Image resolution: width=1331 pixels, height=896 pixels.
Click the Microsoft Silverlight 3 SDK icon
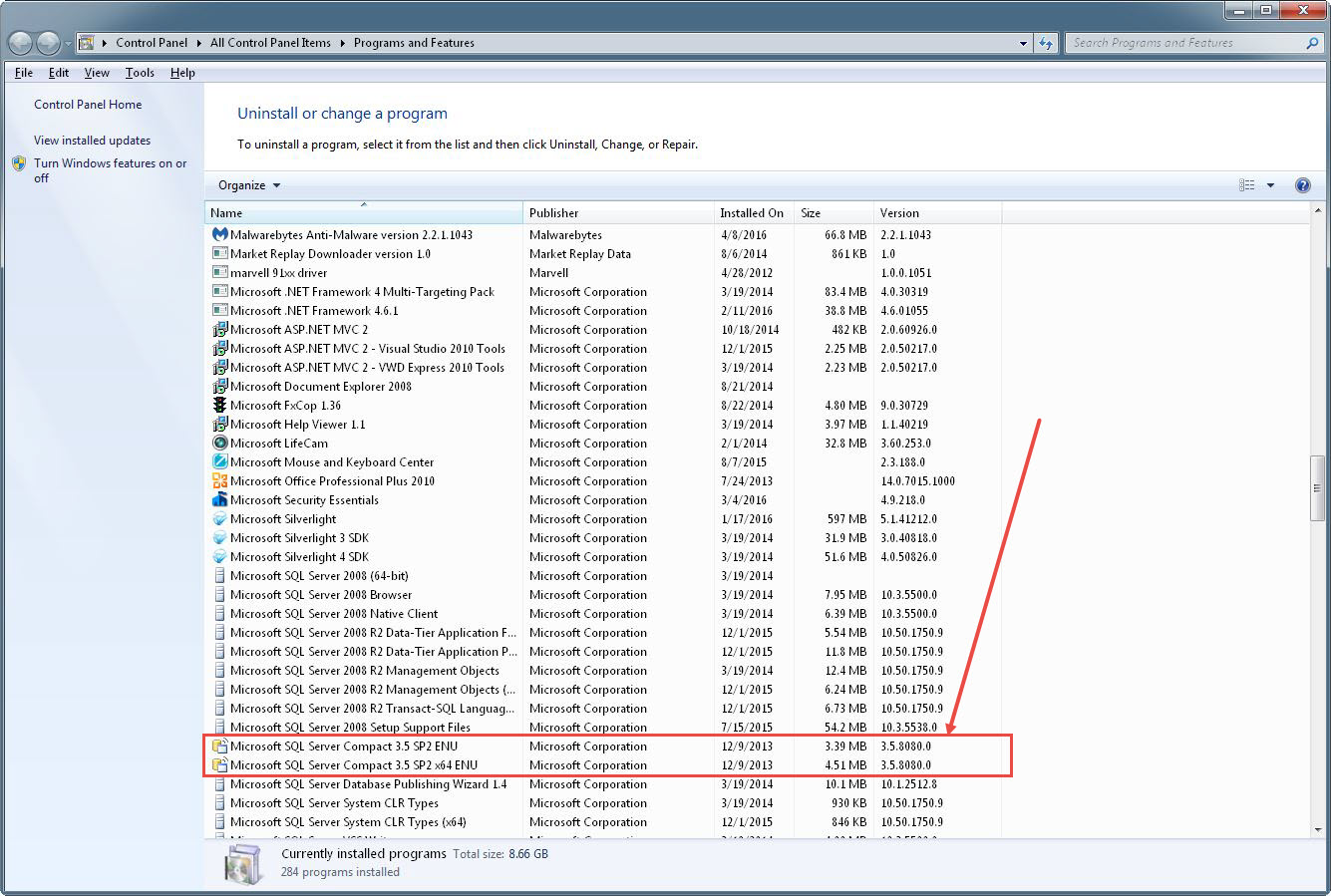pos(220,537)
